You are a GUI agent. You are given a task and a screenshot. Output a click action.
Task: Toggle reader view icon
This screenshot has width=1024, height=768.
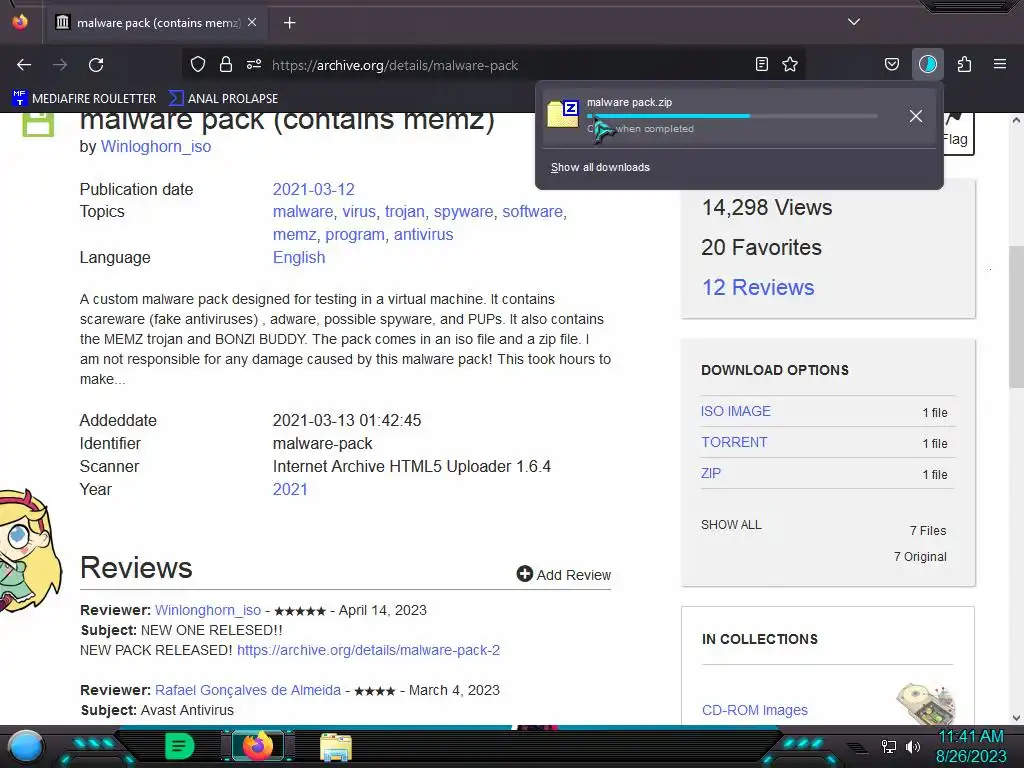761,65
